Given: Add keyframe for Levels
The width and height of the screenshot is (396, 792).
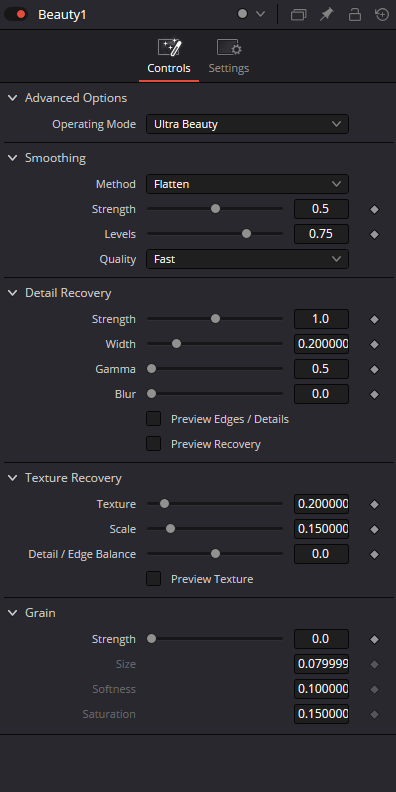Looking at the screenshot, I should click(x=374, y=234).
